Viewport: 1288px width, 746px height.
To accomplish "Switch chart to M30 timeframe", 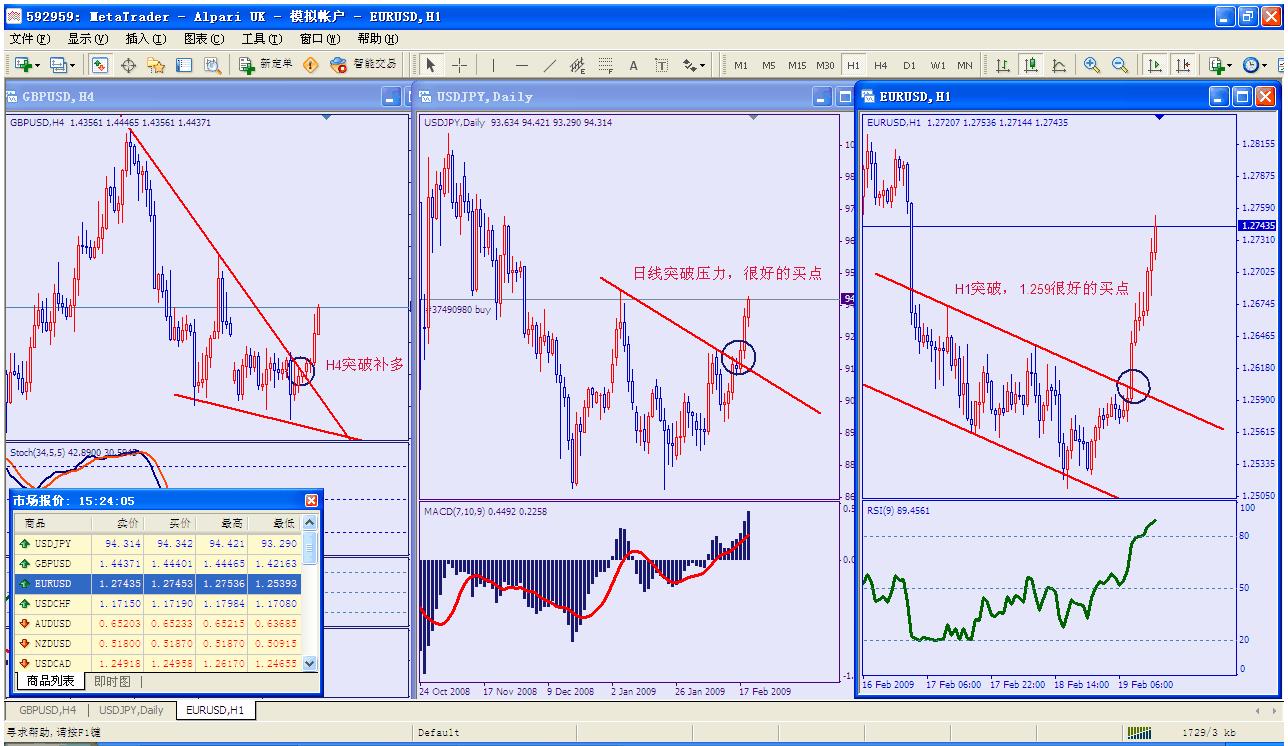I will (x=825, y=65).
